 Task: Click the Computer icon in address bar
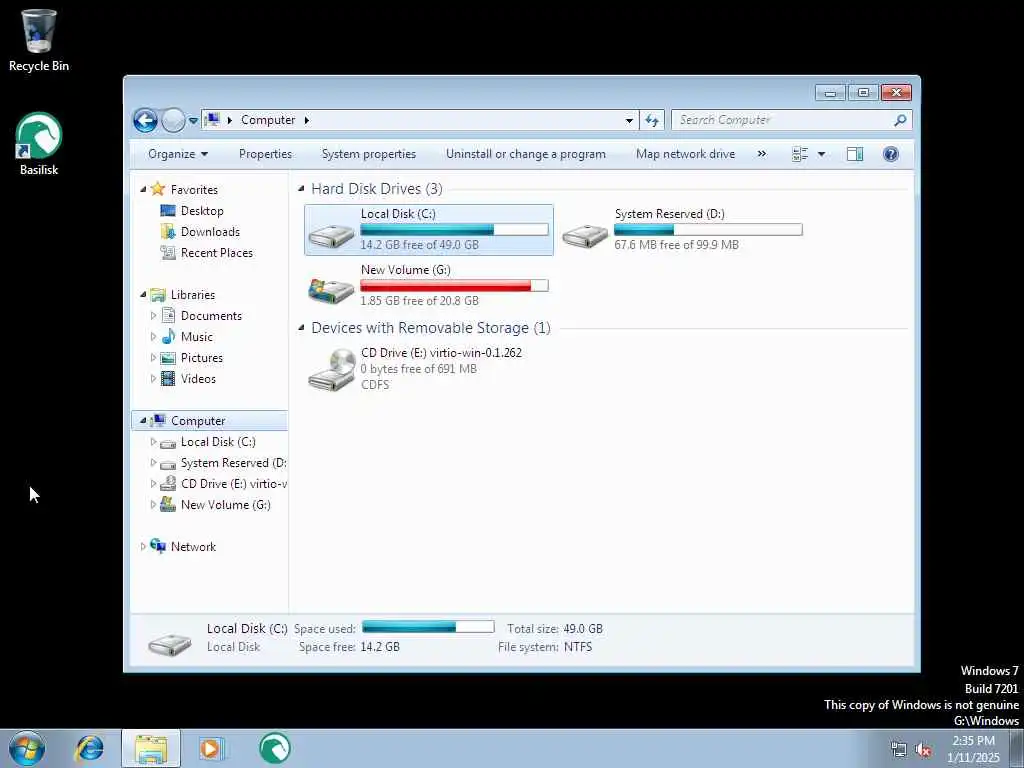[212, 120]
